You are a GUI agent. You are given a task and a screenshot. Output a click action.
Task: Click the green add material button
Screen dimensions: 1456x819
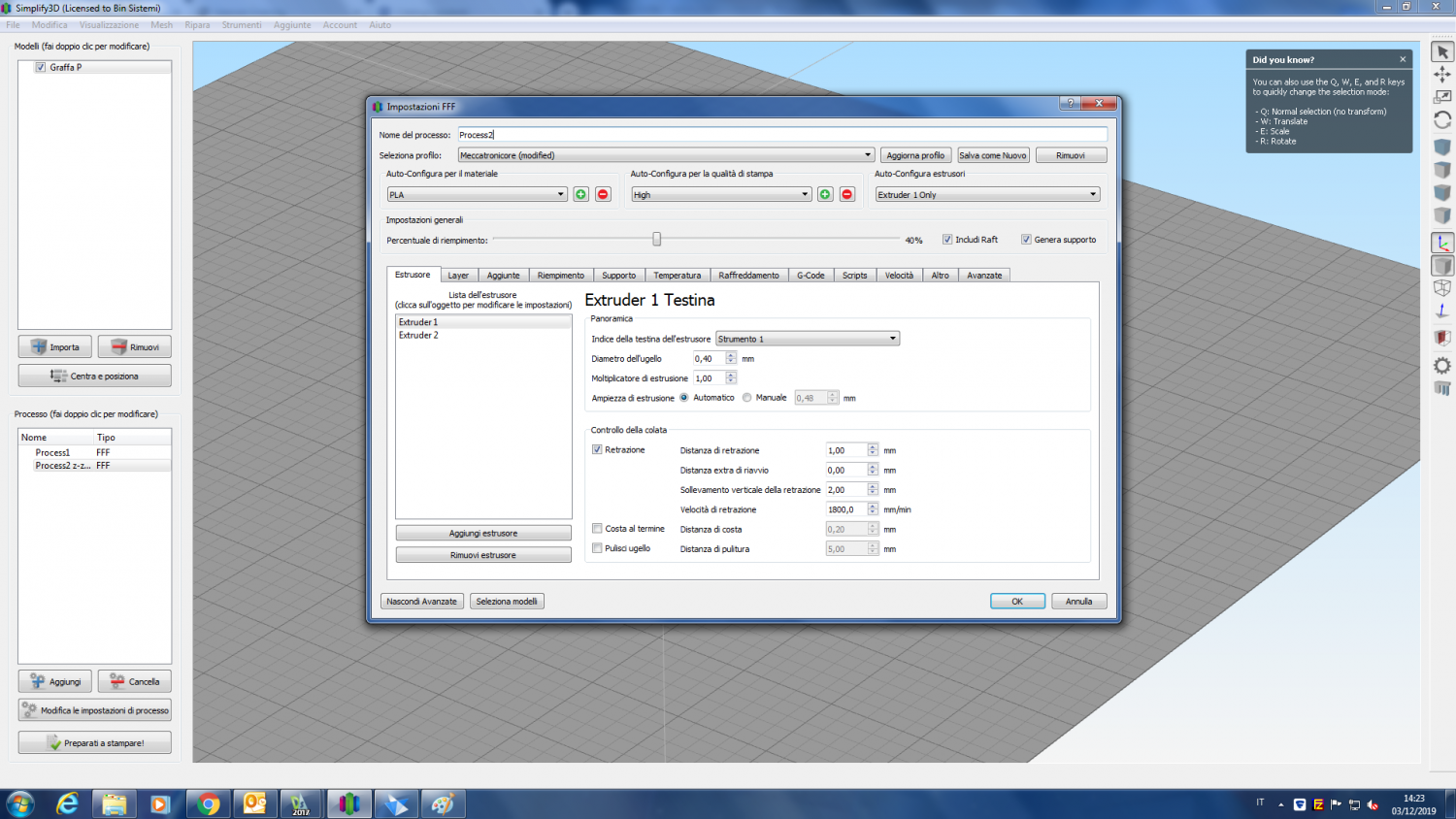(x=580, y=195)
